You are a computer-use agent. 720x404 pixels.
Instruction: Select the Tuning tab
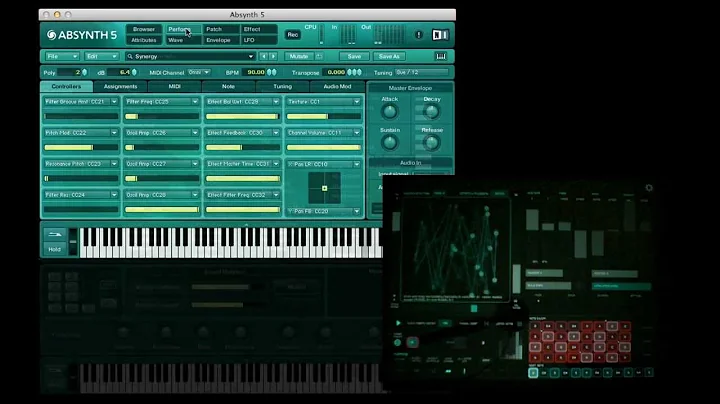click(282, 86)
